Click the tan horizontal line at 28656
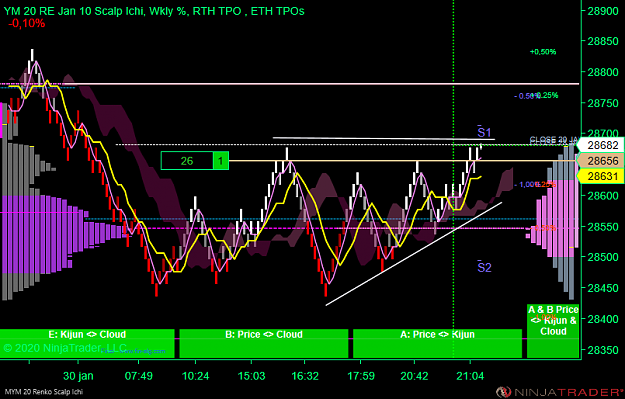The image size is (625, 399). 403,161
